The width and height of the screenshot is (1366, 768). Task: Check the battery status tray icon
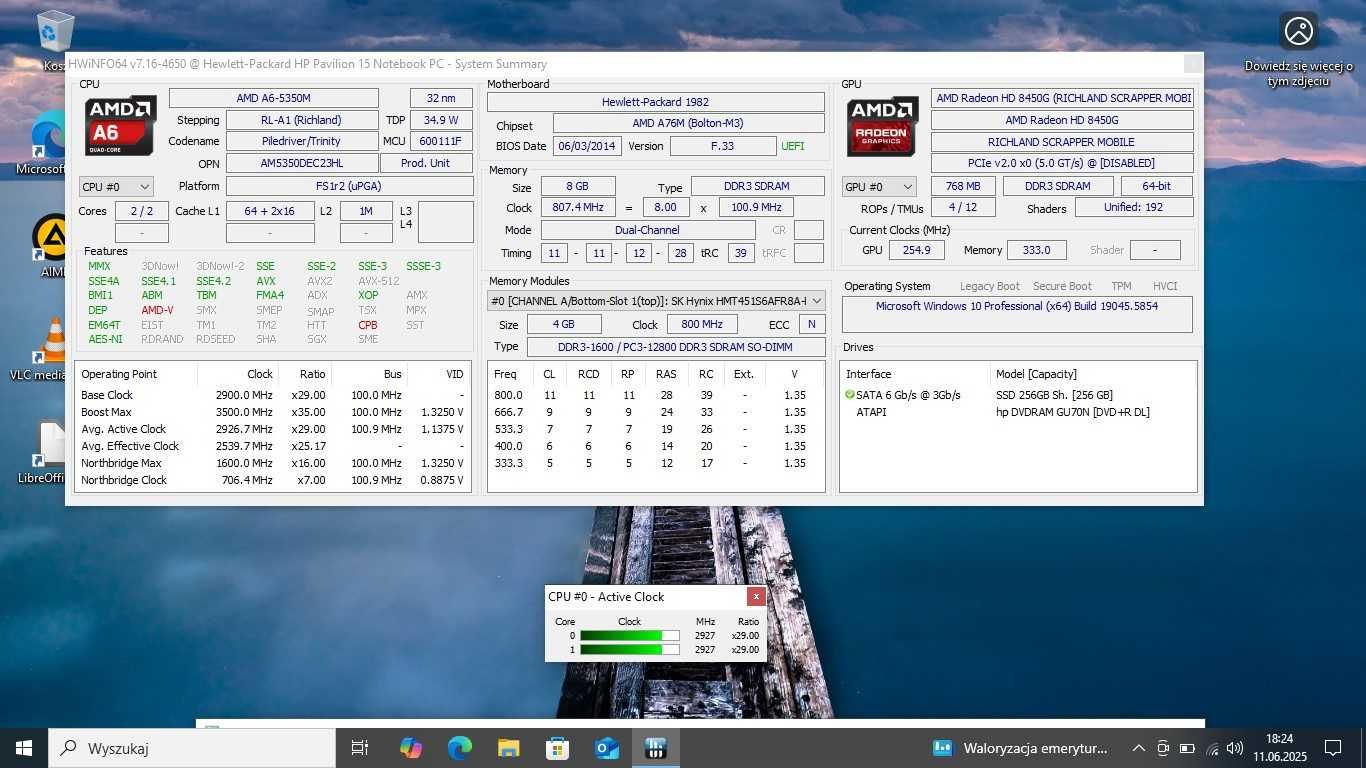[1187, 748]
